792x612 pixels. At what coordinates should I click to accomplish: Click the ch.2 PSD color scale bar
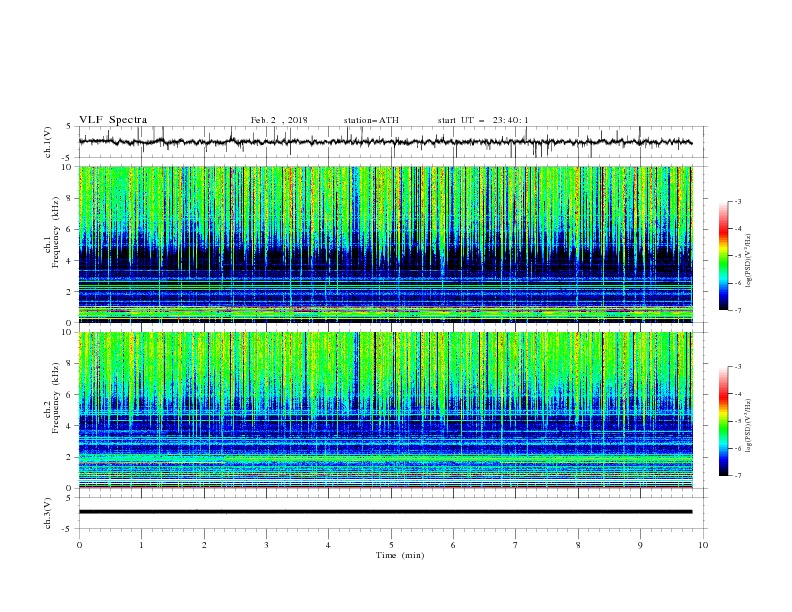click(x=724, y=421)
